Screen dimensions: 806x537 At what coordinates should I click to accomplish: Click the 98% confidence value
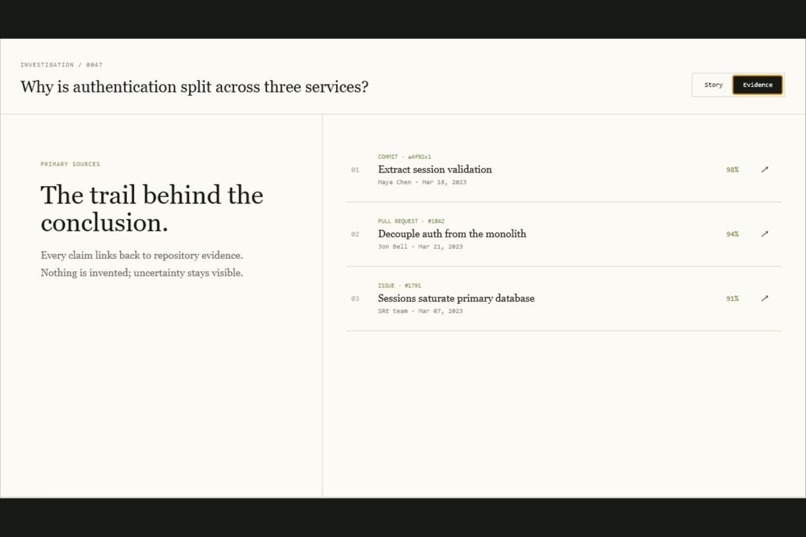point(732,170)
